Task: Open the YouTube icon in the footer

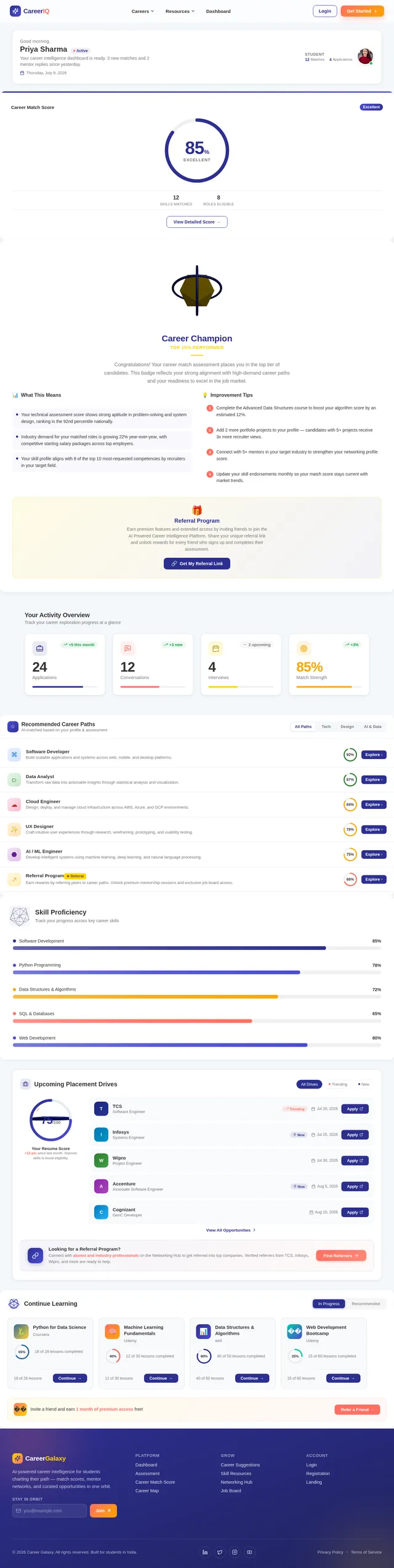Action: click(x=249, y=1552)
